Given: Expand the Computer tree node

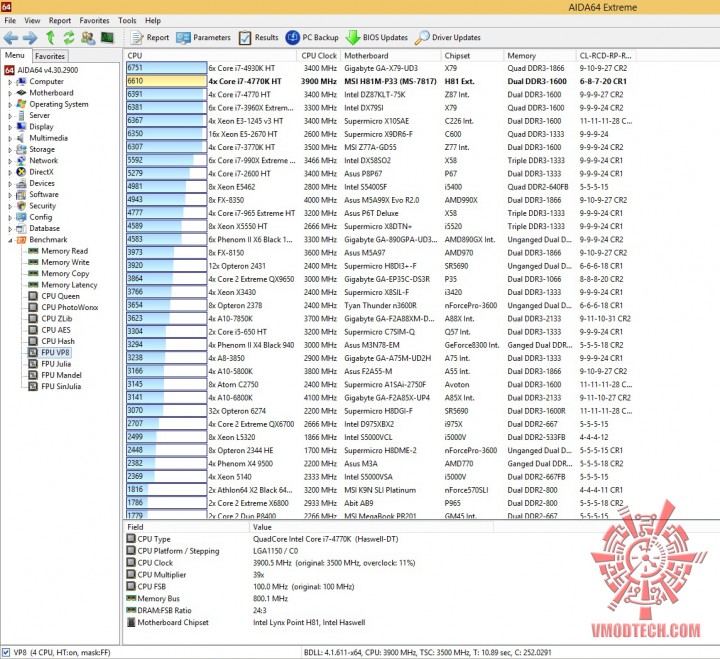Looking at the screenshot, I should coord(10,82).
